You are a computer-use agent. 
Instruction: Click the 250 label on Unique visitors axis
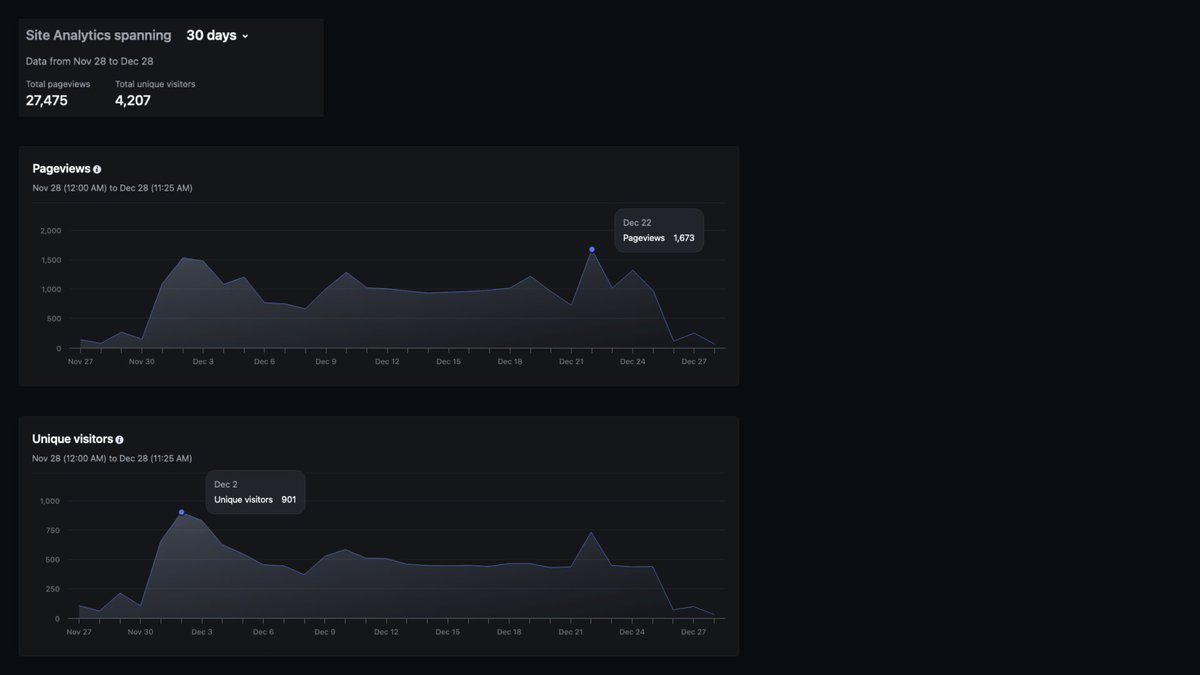(x=53, y=589)
